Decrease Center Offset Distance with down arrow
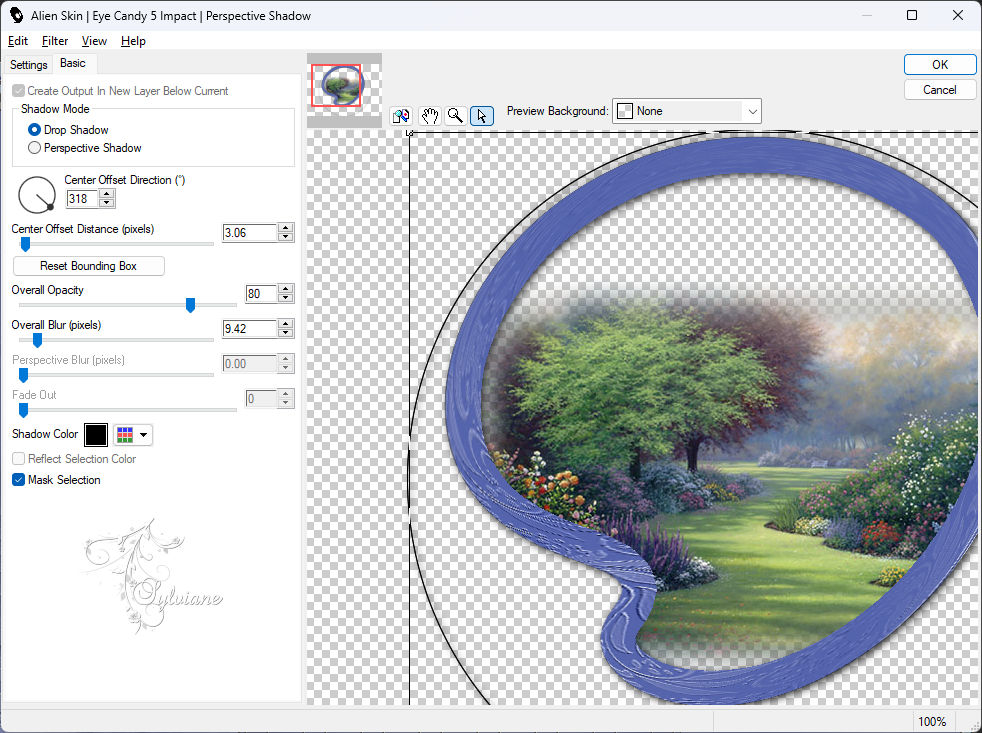 point(286,237)
